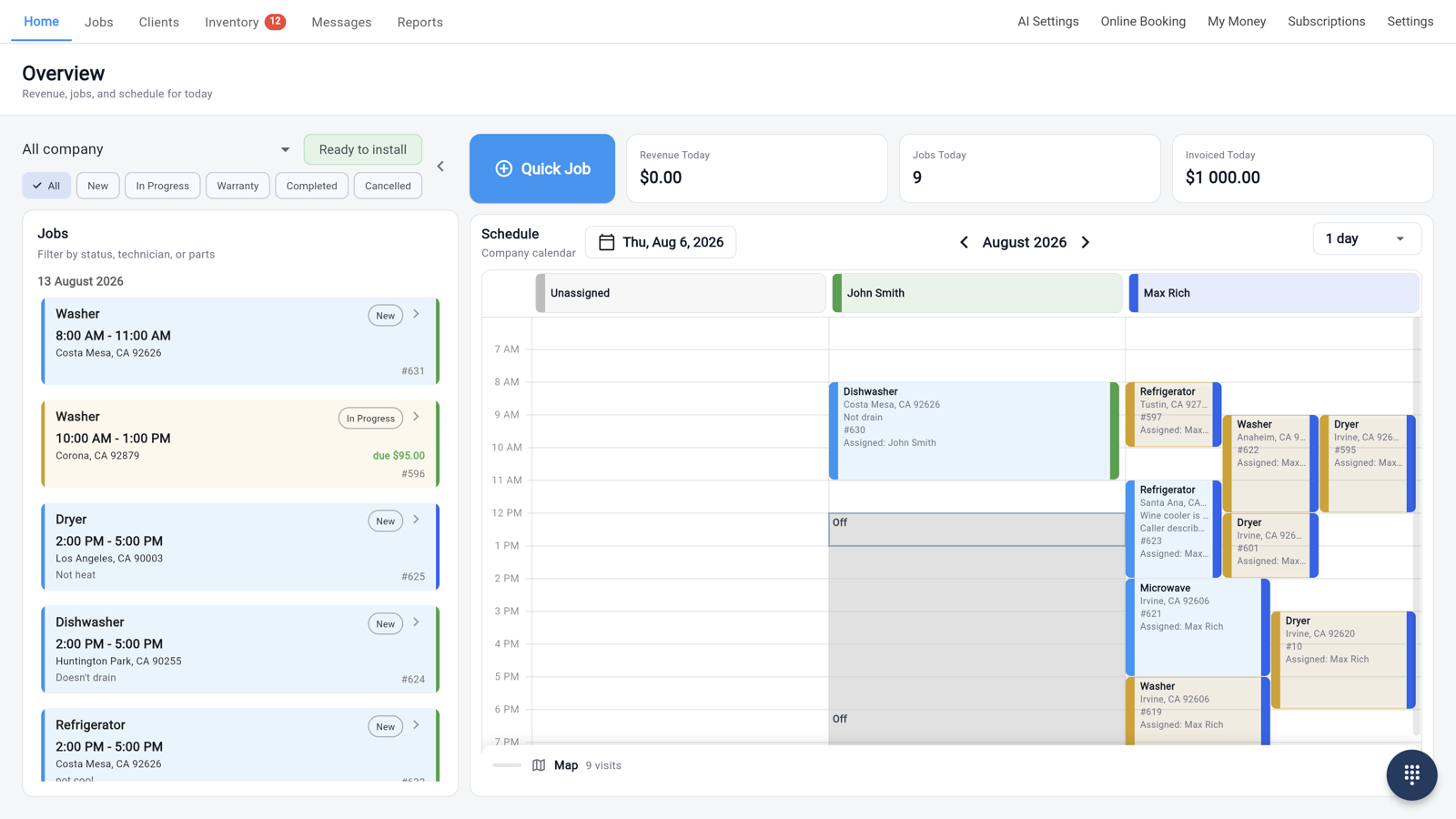Open My Money link

(x=1237, y=21)
